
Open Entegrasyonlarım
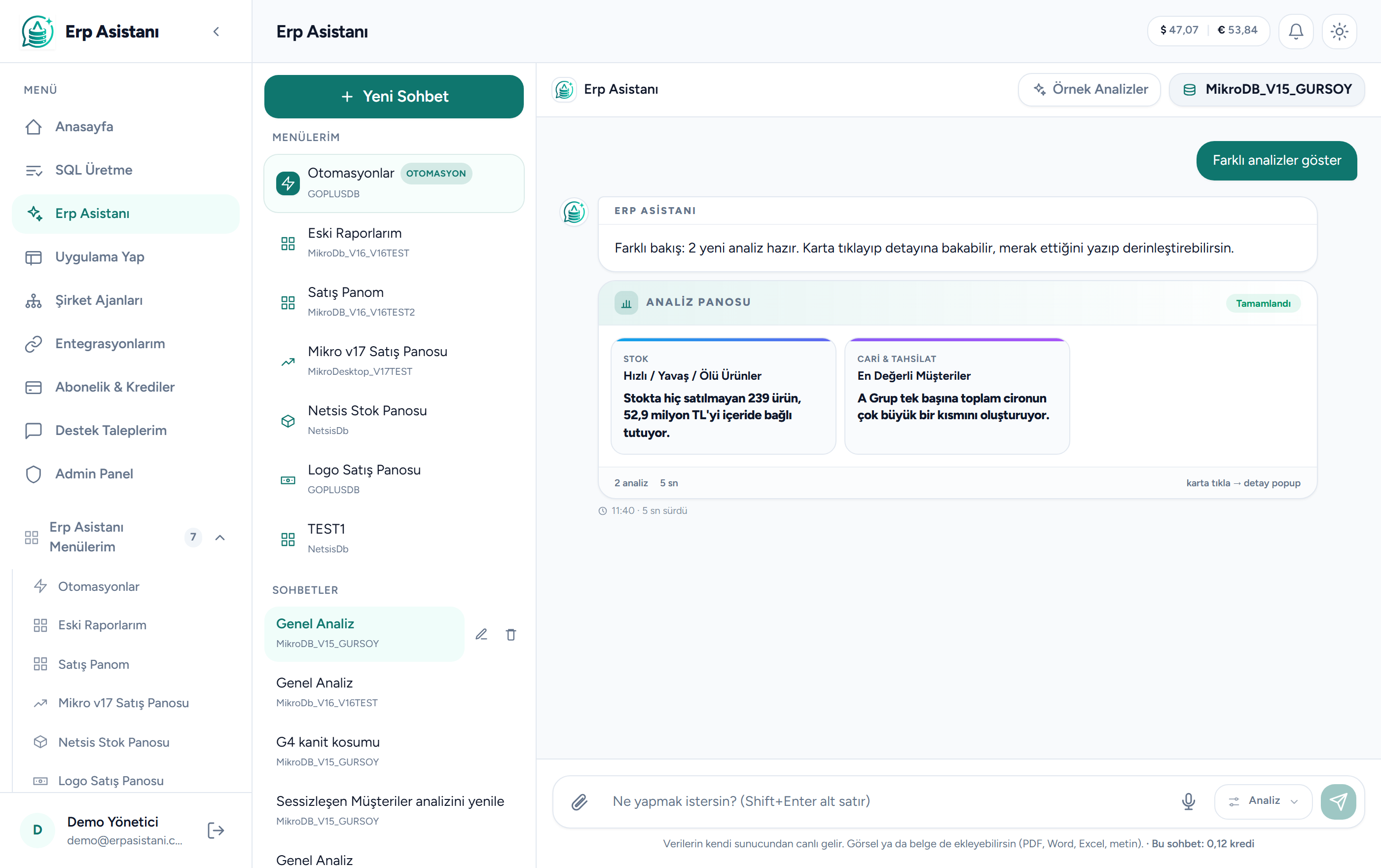click(126, 344)
